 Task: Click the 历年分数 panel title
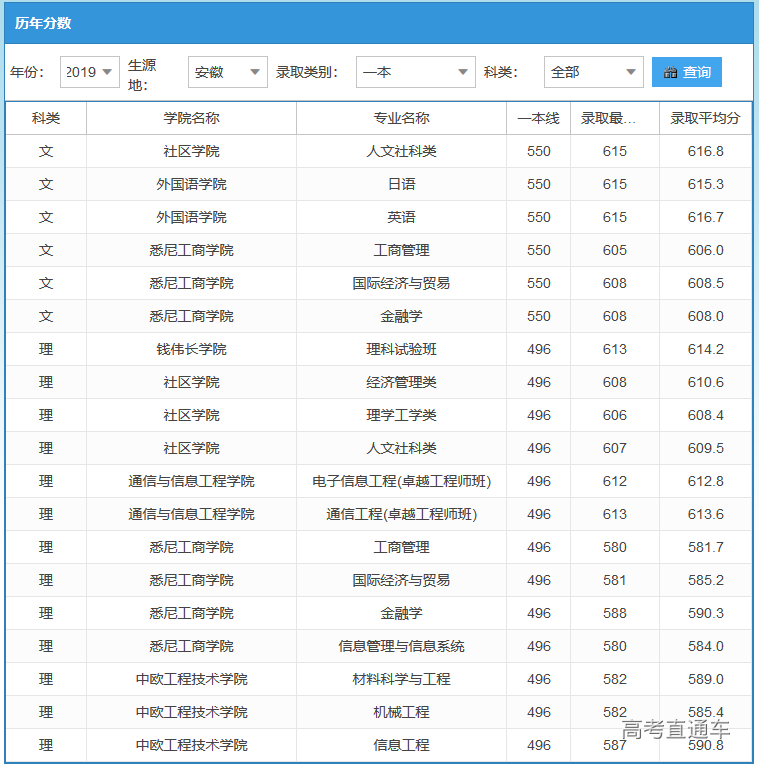pyautogui.click(x=43, y=23)
